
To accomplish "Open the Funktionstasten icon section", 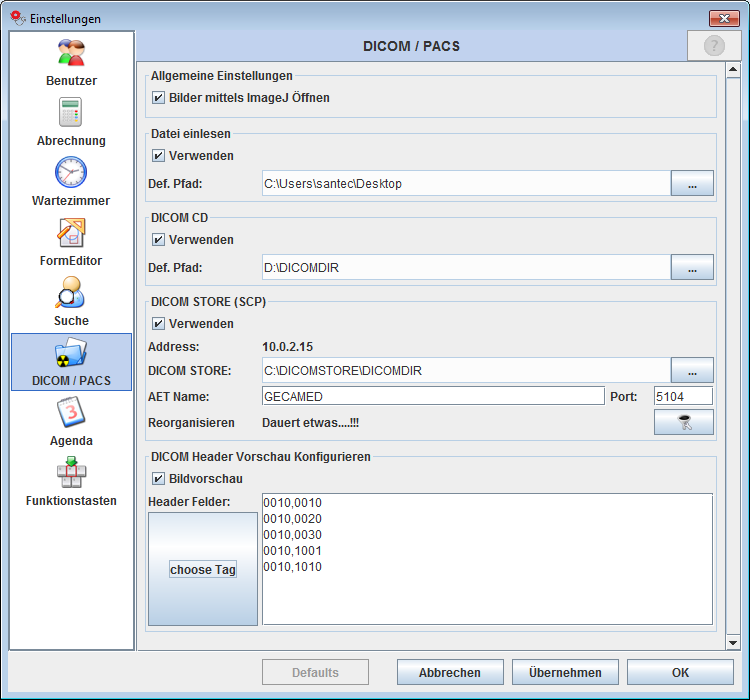I will click(71, 473).
